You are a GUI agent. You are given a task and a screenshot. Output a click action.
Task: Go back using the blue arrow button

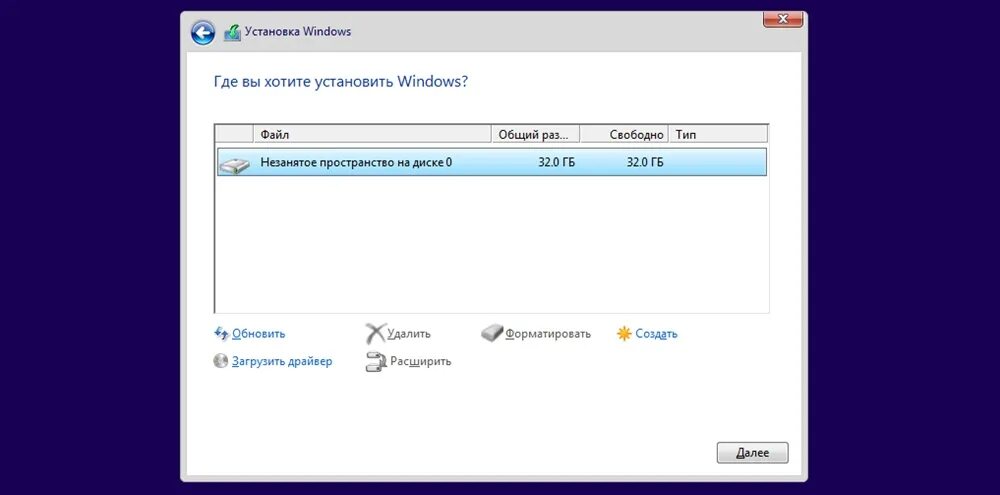tap(203, 32)
